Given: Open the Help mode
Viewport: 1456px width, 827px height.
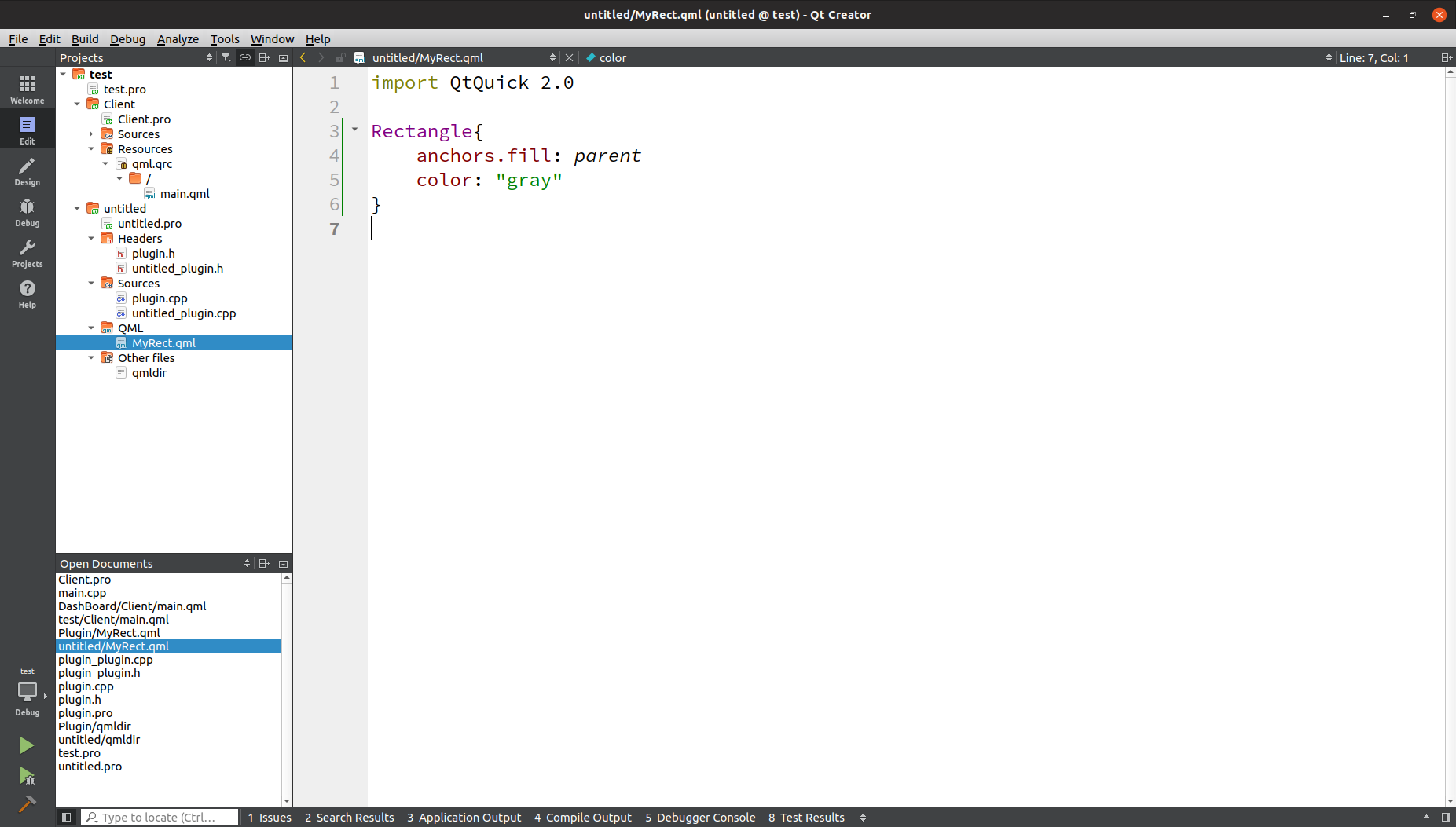Looking at the screenshot, I should tap(27, 293).
